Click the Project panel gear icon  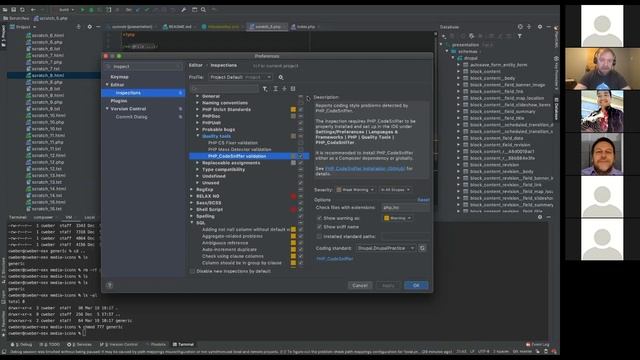point(89,27)
